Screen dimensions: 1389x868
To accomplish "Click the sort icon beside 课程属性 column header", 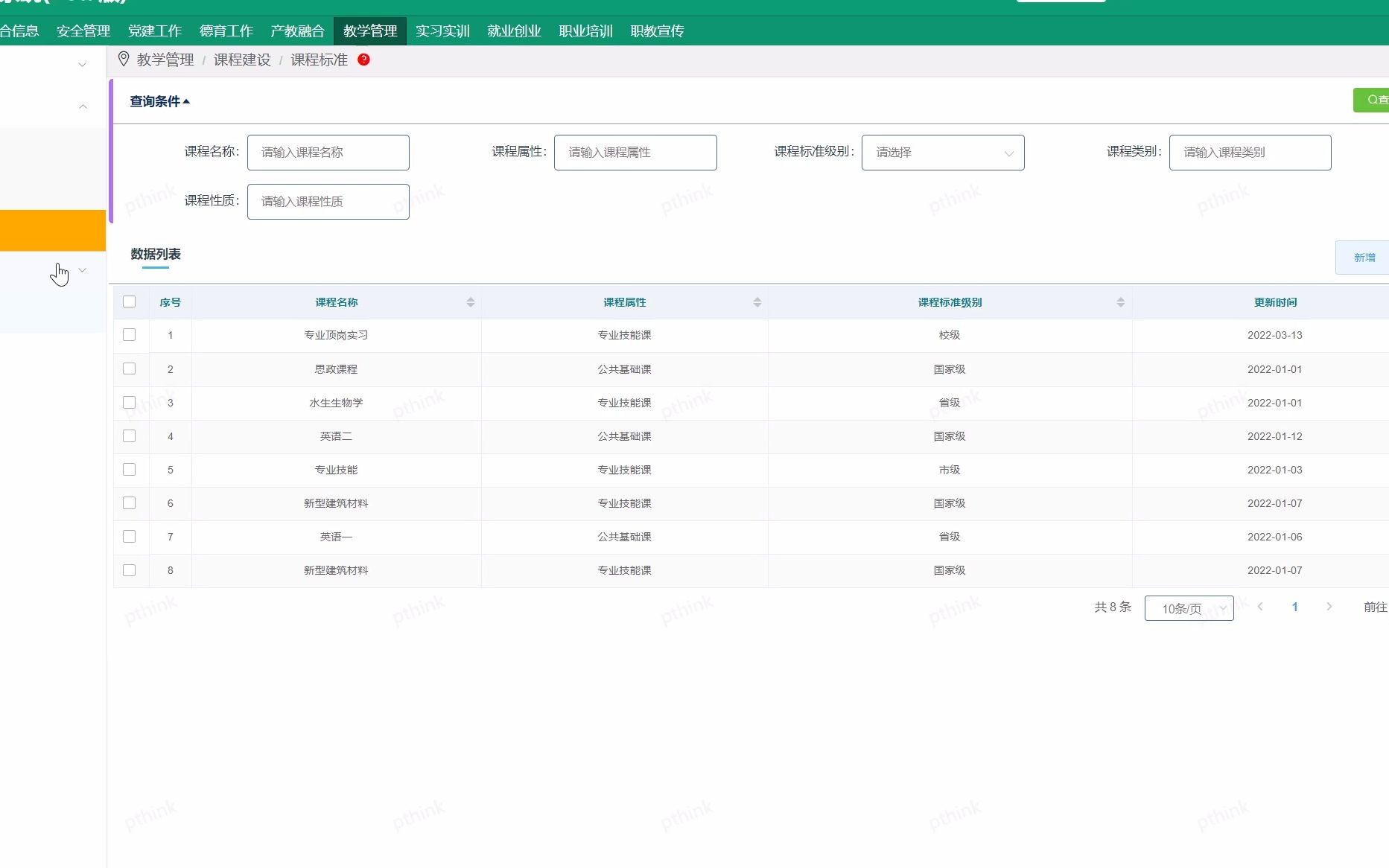I will tap(757, 302).
